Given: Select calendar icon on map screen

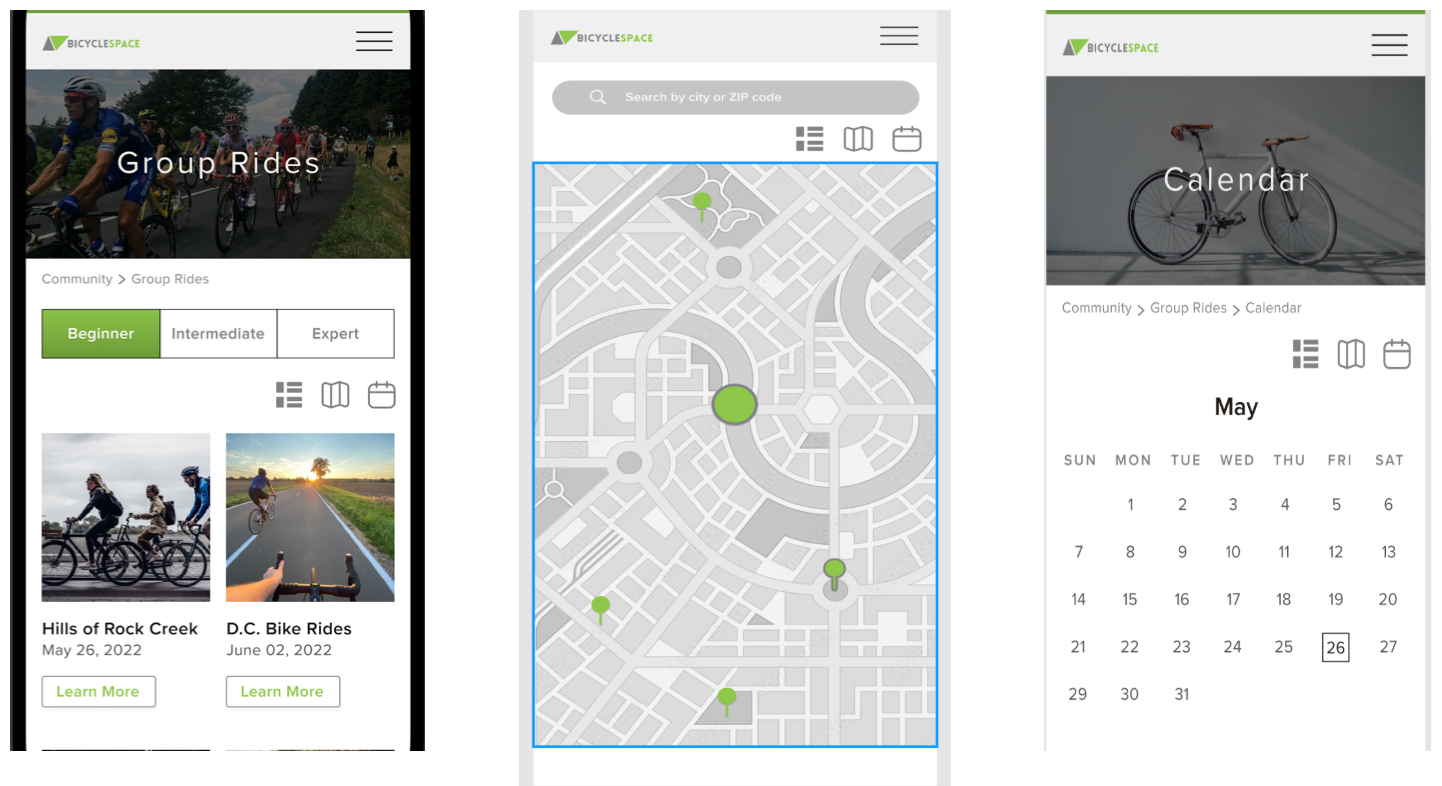Looking at the screenshot, I should click(x=907, y=139).
